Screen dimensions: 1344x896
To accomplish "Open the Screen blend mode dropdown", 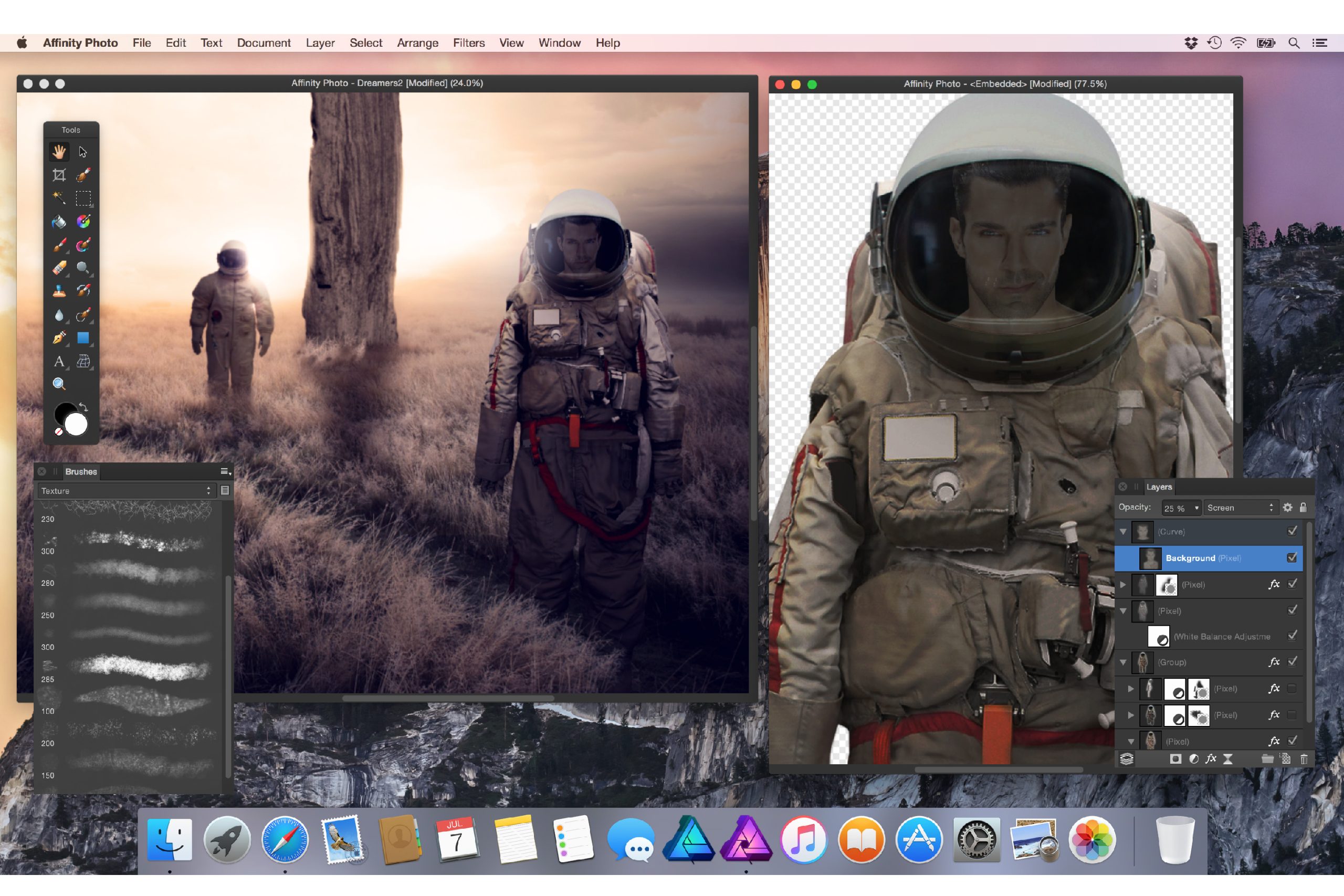I will click(x=1240, y=508).
